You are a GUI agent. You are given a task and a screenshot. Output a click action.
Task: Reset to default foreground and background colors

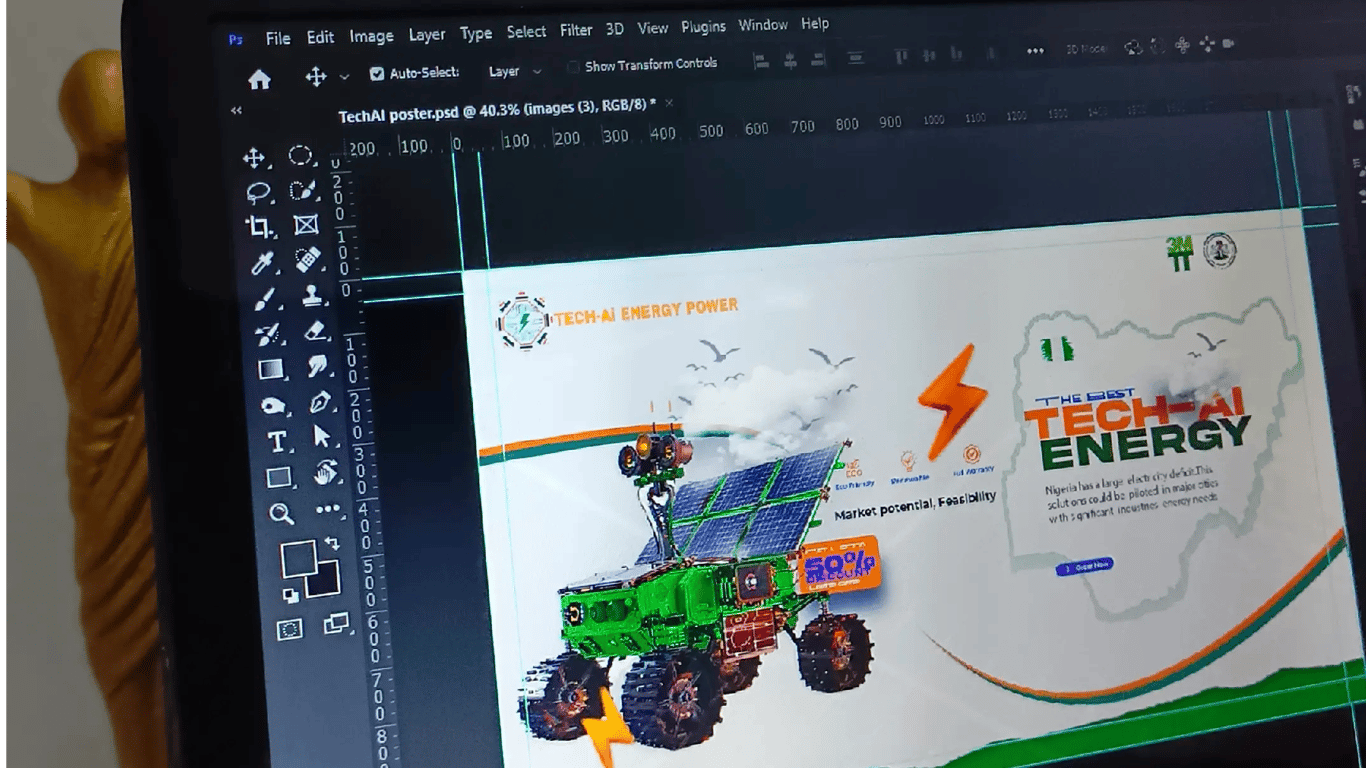click(291, 596)
